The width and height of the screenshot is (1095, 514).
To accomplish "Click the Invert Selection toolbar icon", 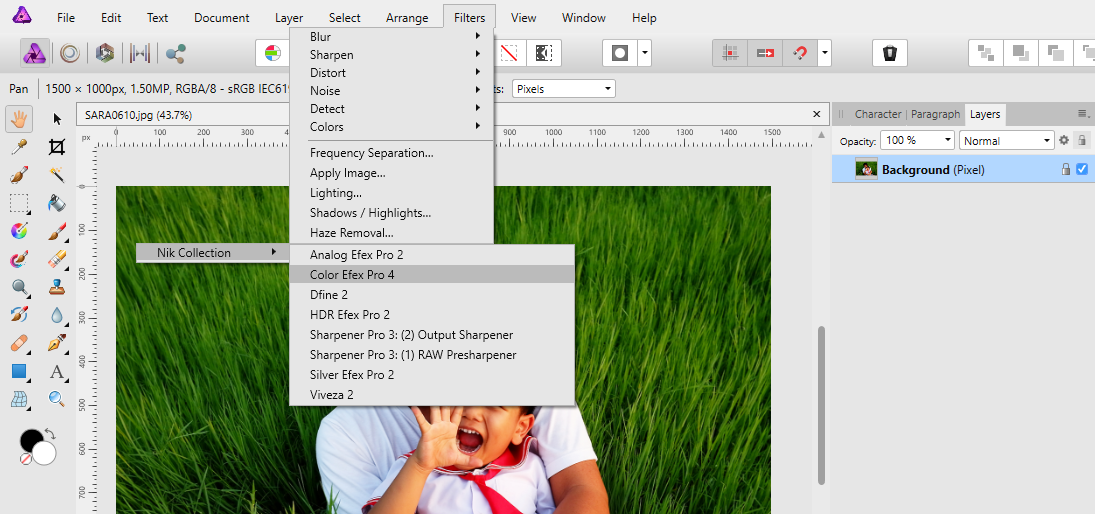I will point(543,53).
